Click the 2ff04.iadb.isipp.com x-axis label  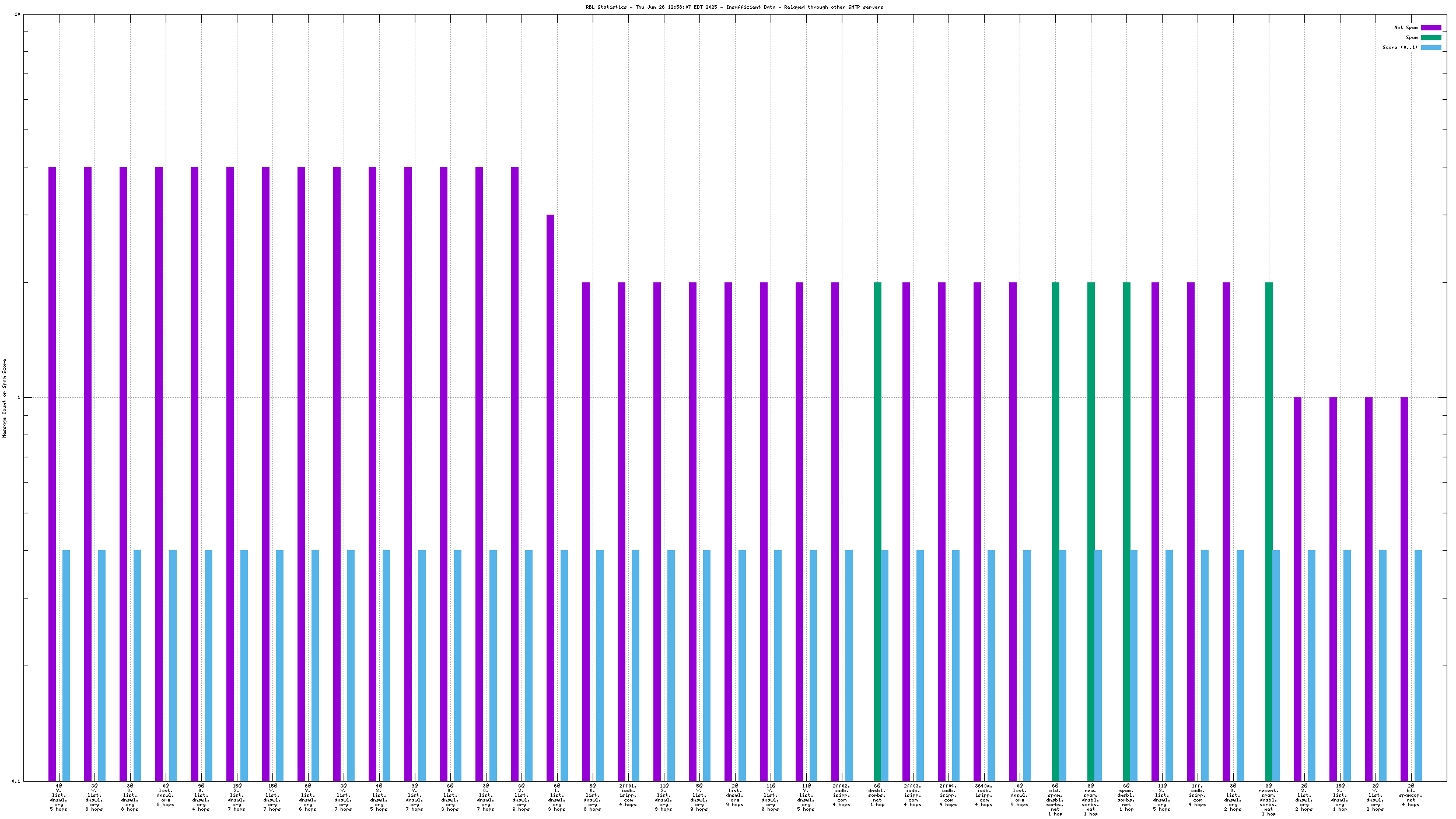pyautogui.click(x=948, y=795)
